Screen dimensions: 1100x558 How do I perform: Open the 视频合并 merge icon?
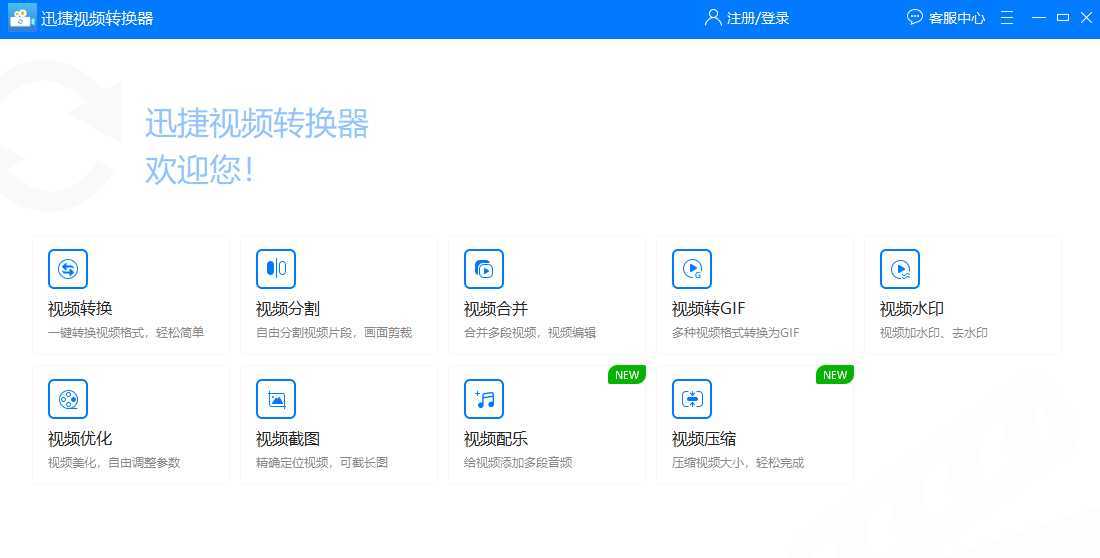[484, 269]
